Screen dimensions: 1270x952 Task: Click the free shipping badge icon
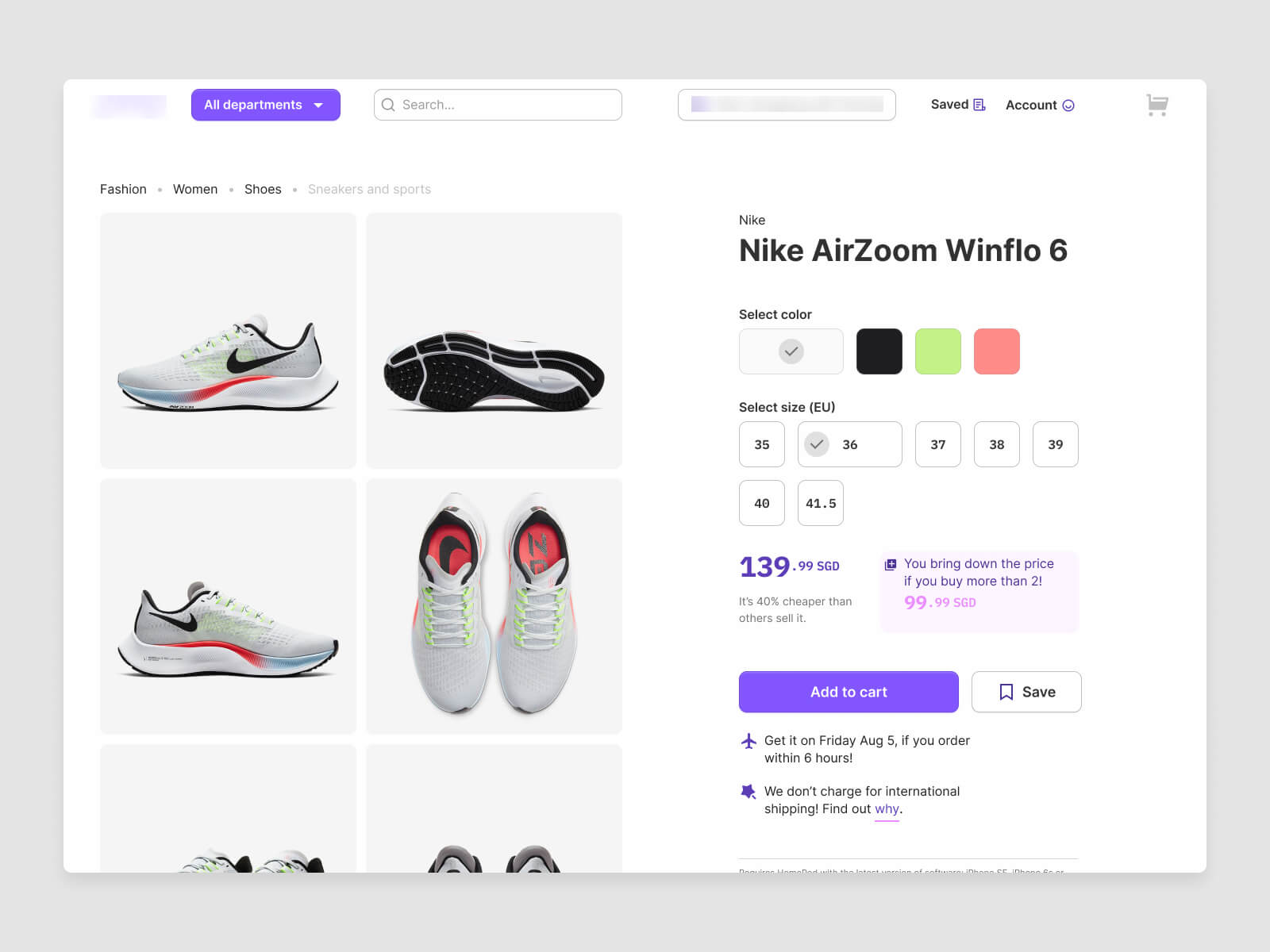click(x=748, y=791)
